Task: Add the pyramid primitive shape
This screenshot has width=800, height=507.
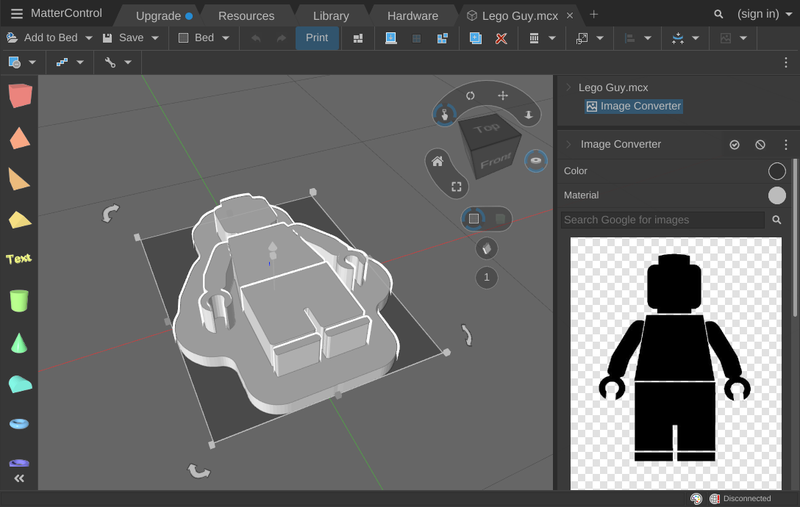Action: coord(19,138)
